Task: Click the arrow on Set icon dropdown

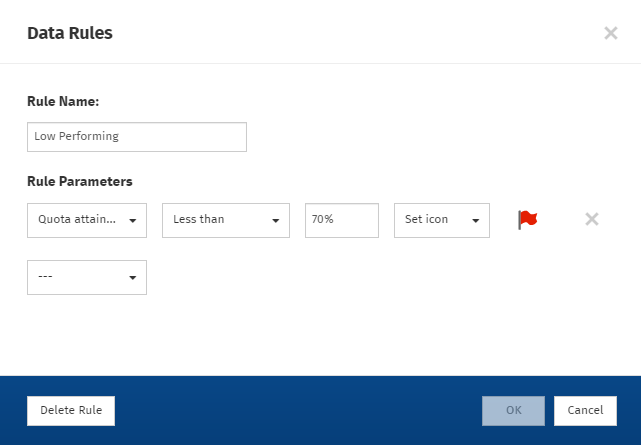Action: tap(476, 221)
